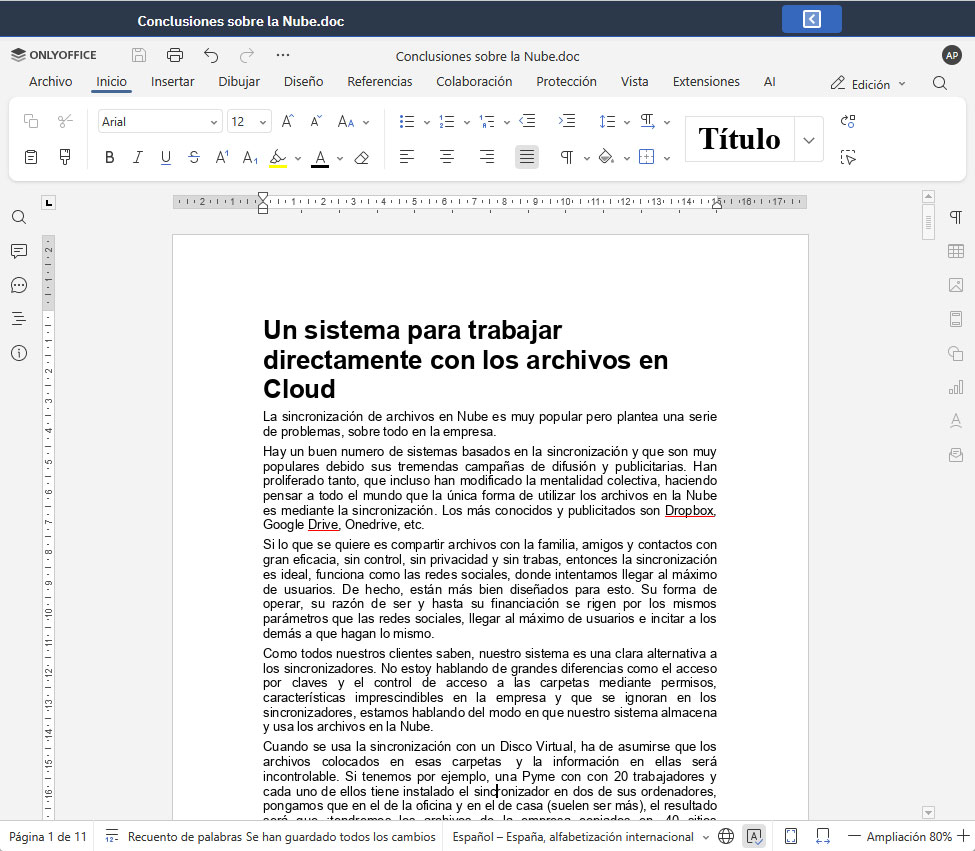
Task: Click the Save icon in the title bar
Action: (139, 55)
